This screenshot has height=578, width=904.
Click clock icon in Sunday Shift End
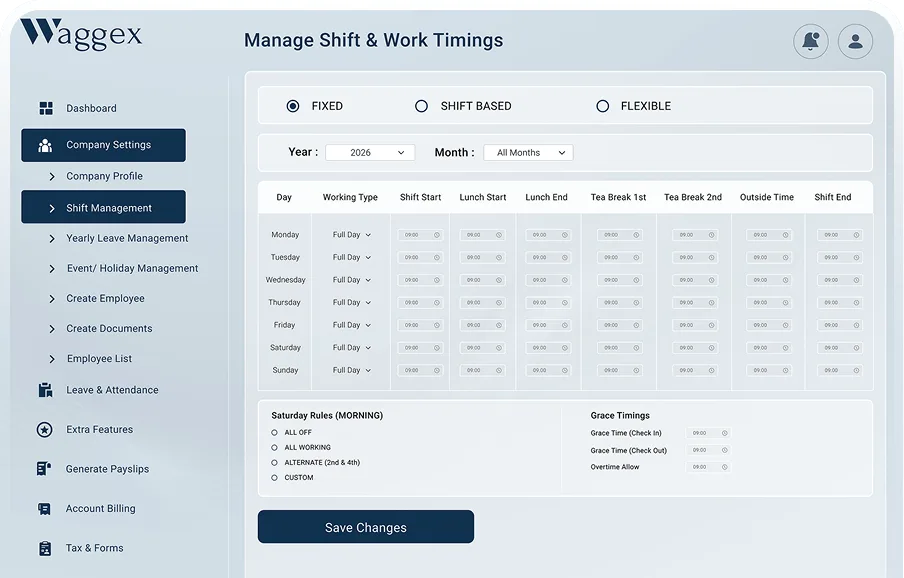tap(856, 371)
